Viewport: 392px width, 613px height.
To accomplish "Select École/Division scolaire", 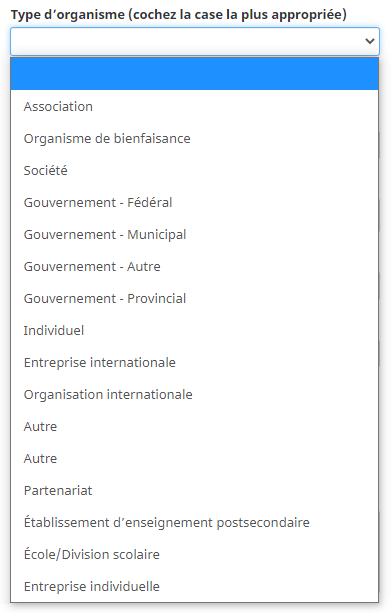I will coord(195,555).
